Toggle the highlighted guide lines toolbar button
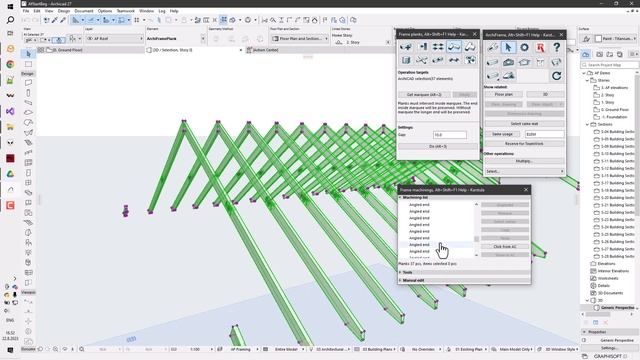 (76, 20)
